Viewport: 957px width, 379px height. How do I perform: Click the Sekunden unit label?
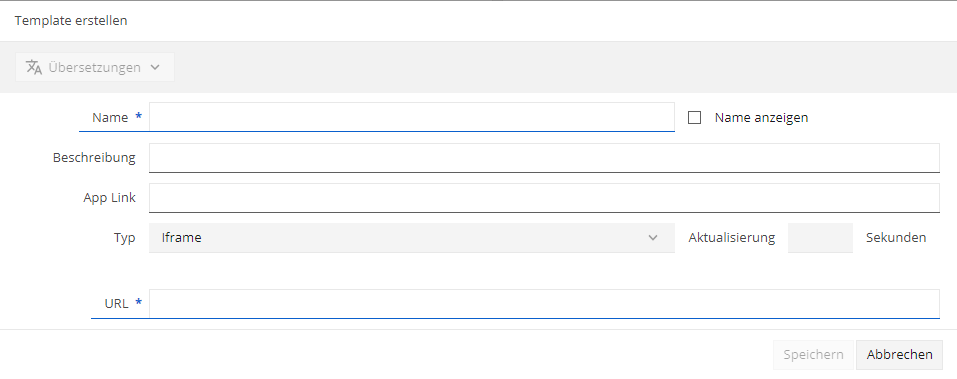pyautogui.click(x=896, y=238)
